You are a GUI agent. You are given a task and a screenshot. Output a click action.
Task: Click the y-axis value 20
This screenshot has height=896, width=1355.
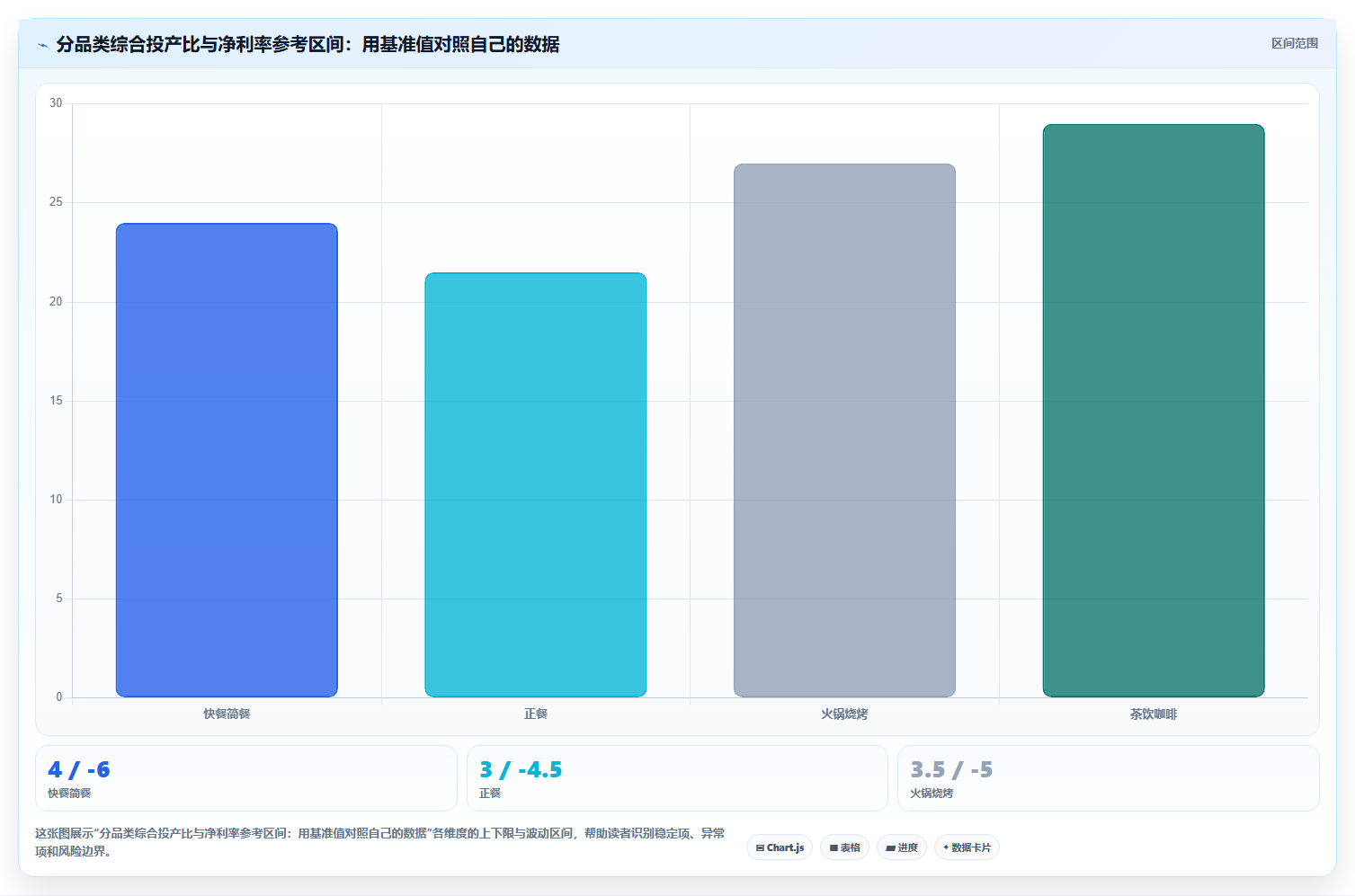pos(56,302)
